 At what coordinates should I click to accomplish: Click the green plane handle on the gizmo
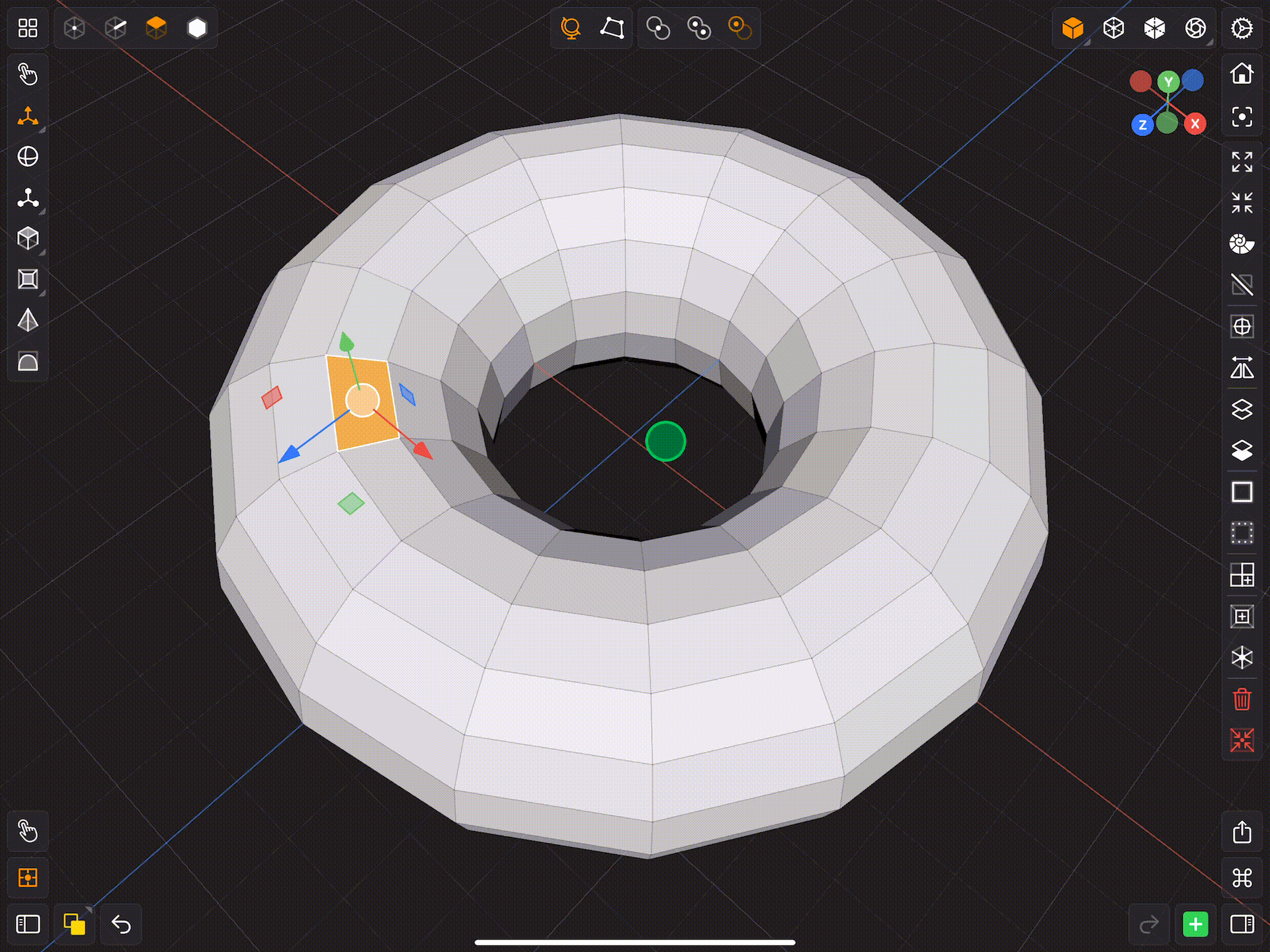351,503
